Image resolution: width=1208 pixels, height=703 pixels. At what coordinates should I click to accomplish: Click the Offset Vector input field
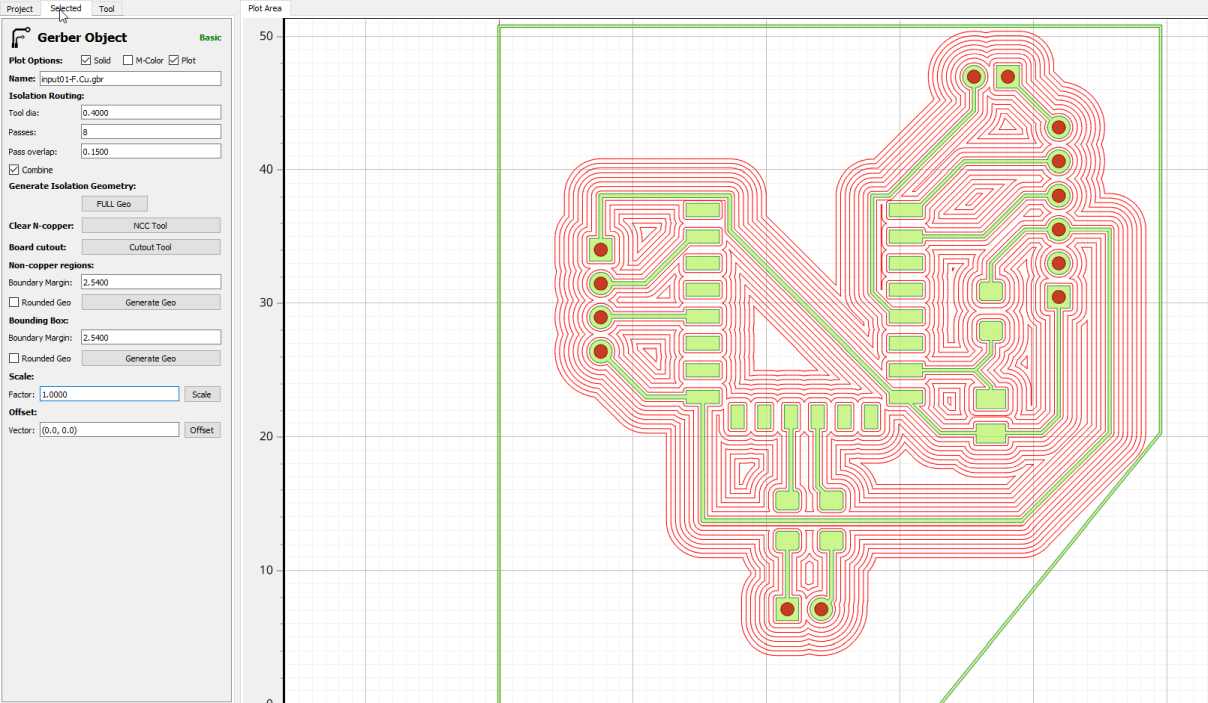coord(109,430)
